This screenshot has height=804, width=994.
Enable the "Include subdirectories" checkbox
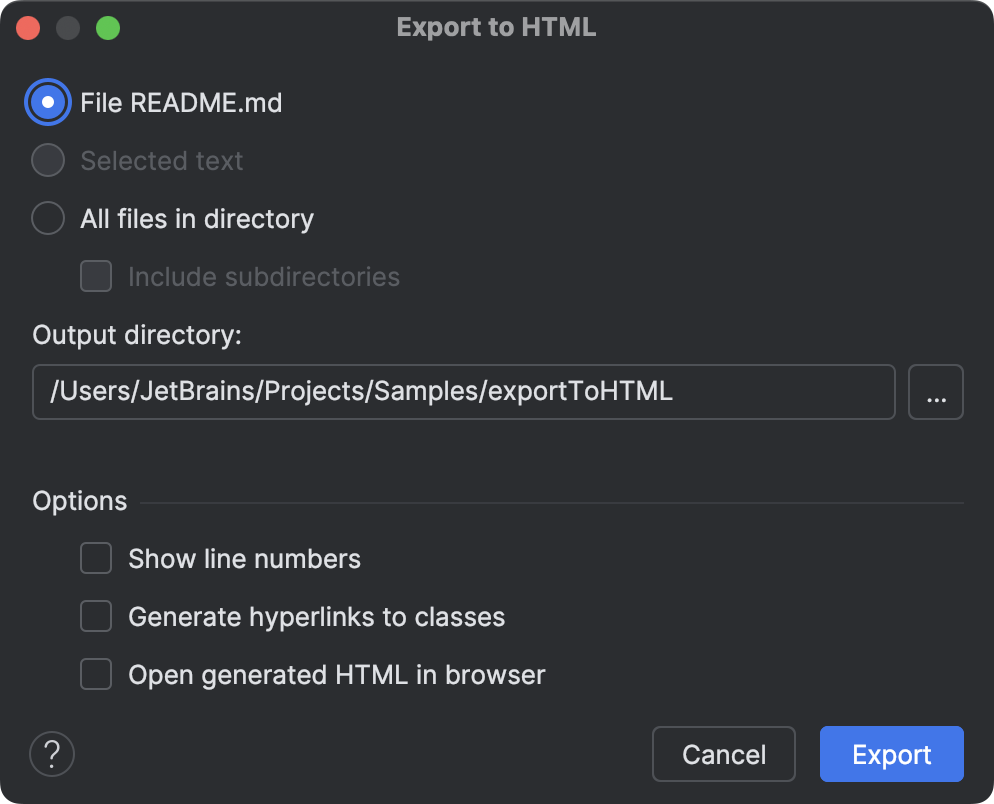pyautogui.click(x=96, y=277)
